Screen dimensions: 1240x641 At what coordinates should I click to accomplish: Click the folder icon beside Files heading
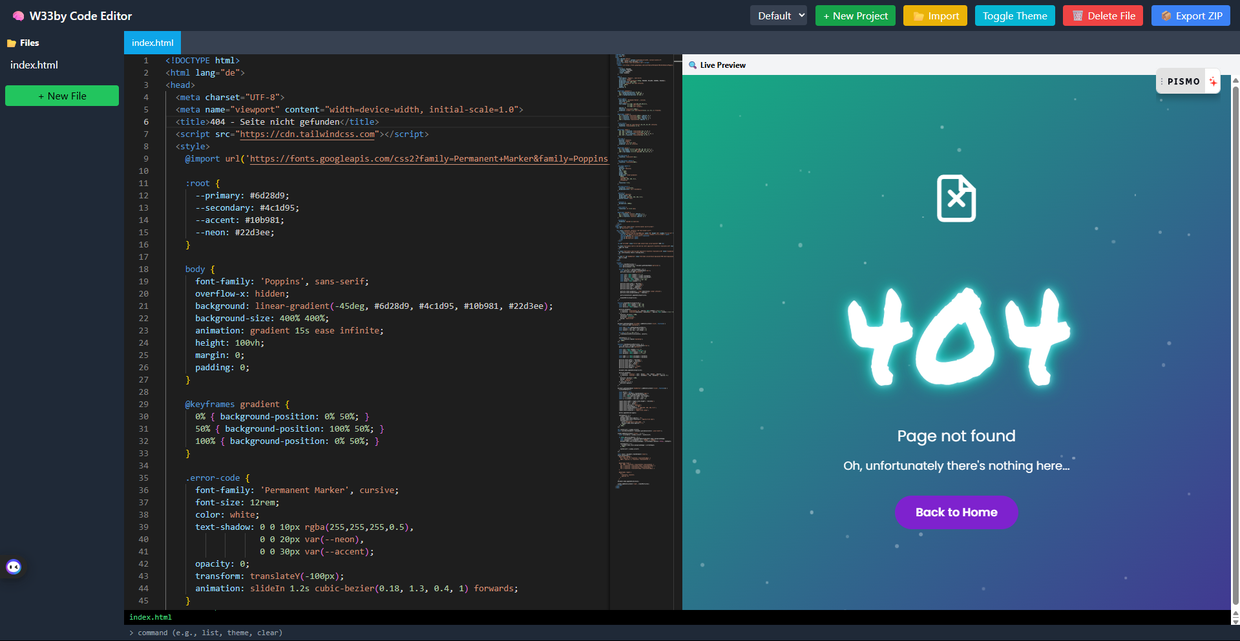[11, 43]
